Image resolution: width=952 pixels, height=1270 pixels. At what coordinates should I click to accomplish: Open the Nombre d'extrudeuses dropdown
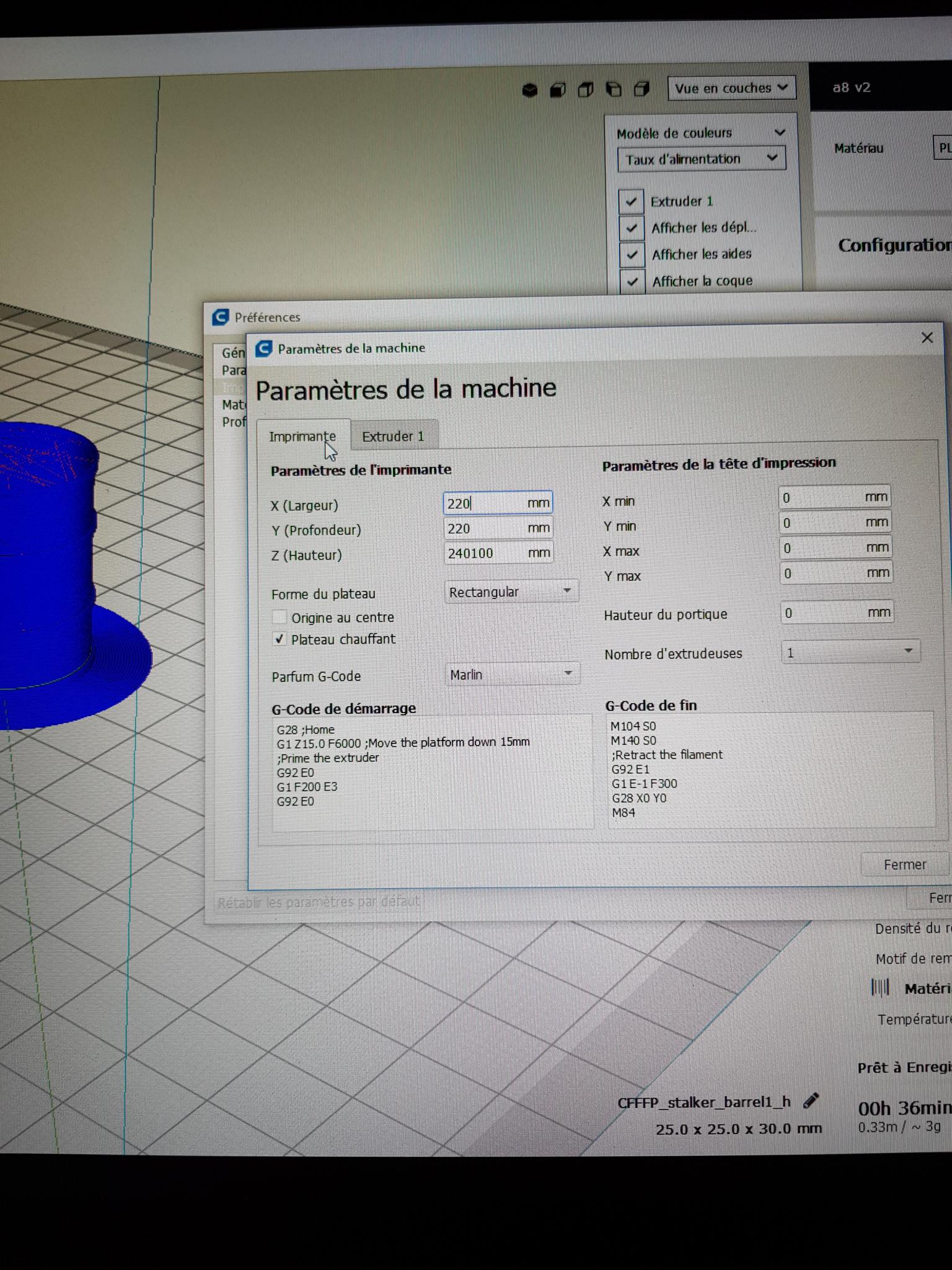pos(850,652)
